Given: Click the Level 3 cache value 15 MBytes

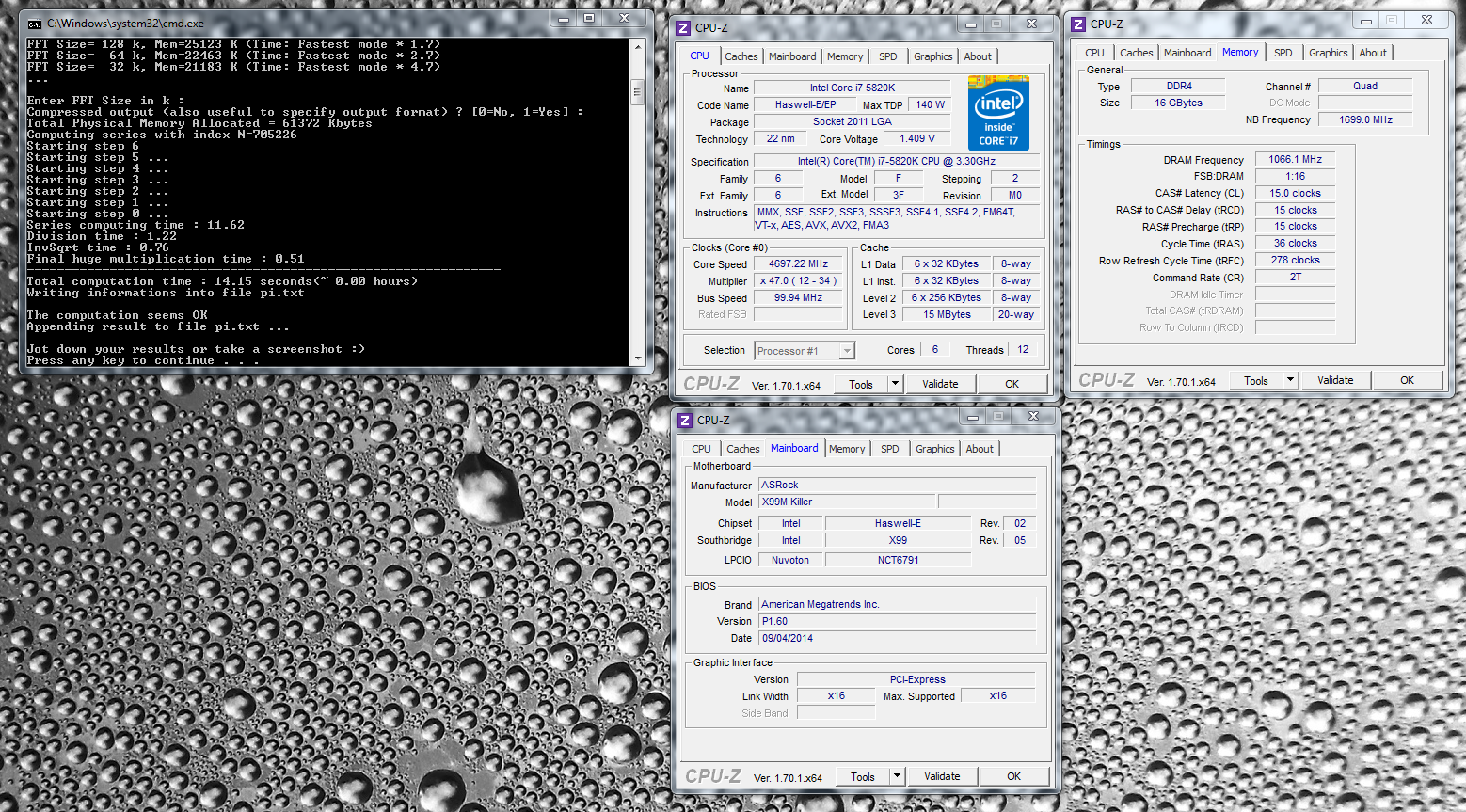Looking at the screenshot, I should [x=947, y=315].
